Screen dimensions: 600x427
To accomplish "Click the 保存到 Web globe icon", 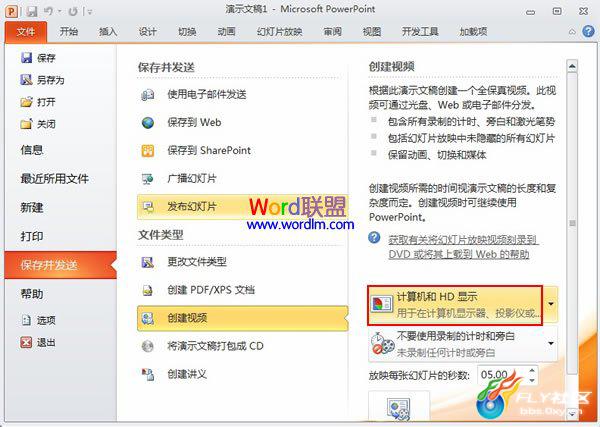I will [x=148, y=122].
